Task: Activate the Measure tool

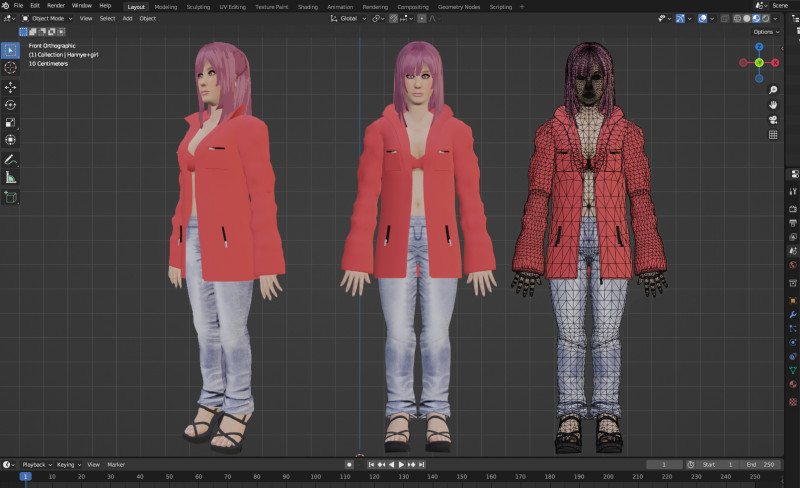Action: (10, 178)
